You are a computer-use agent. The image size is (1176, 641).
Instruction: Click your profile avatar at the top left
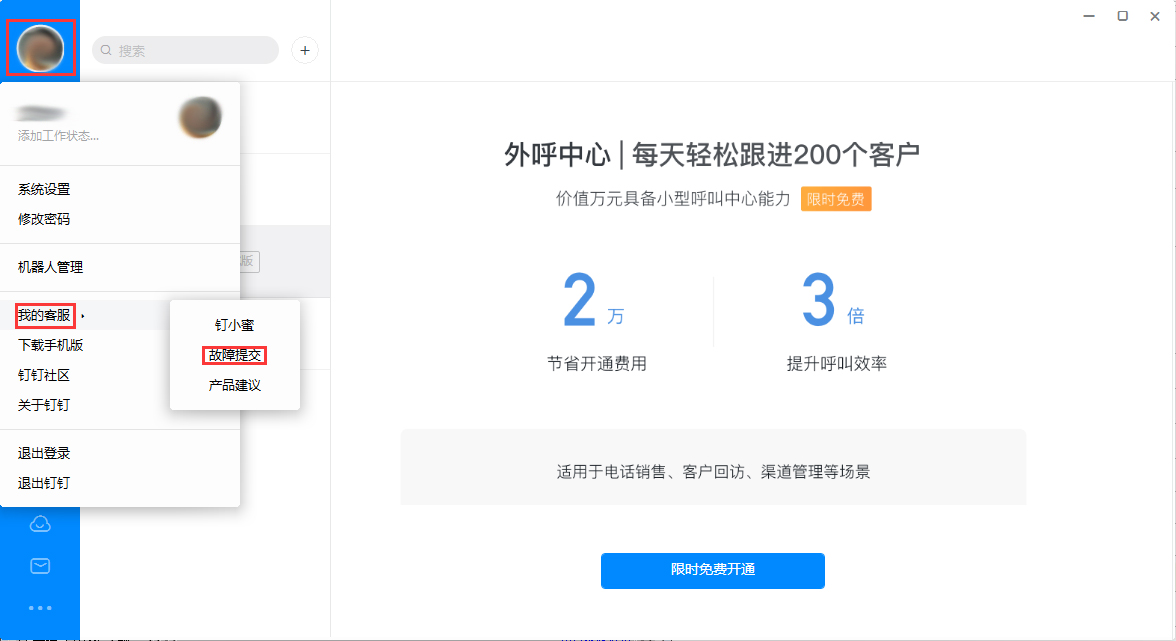pos(40,48)
